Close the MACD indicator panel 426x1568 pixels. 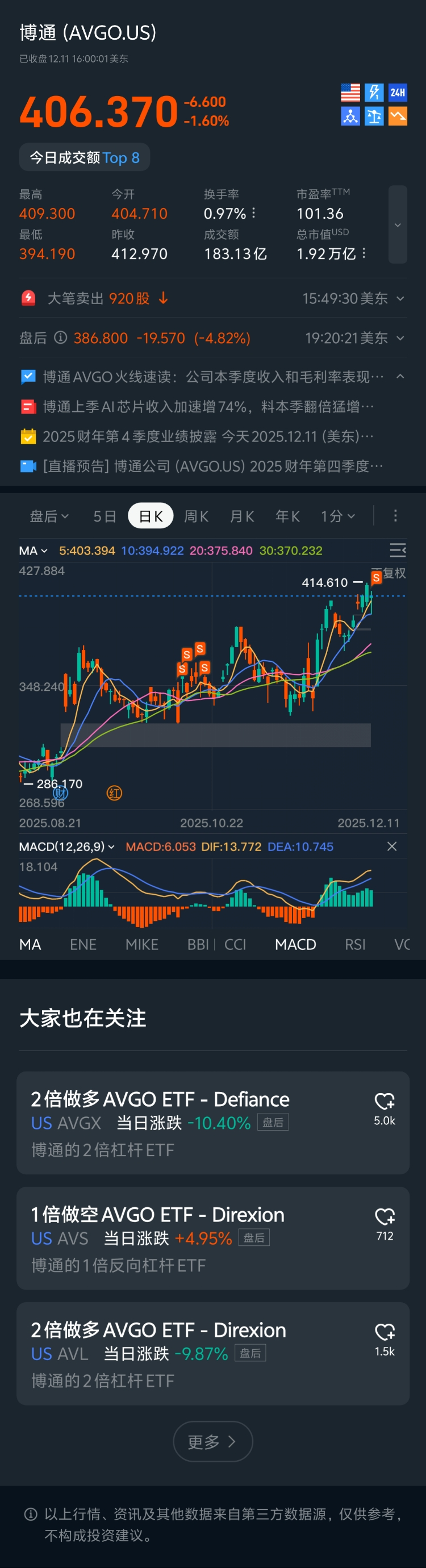[392, 846]
